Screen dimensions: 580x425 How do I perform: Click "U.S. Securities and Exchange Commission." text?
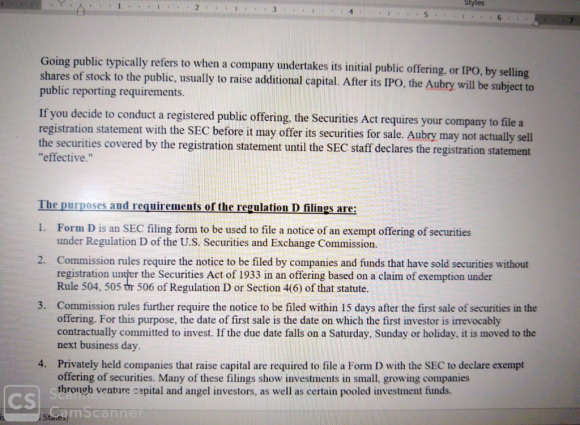point(279,243)
